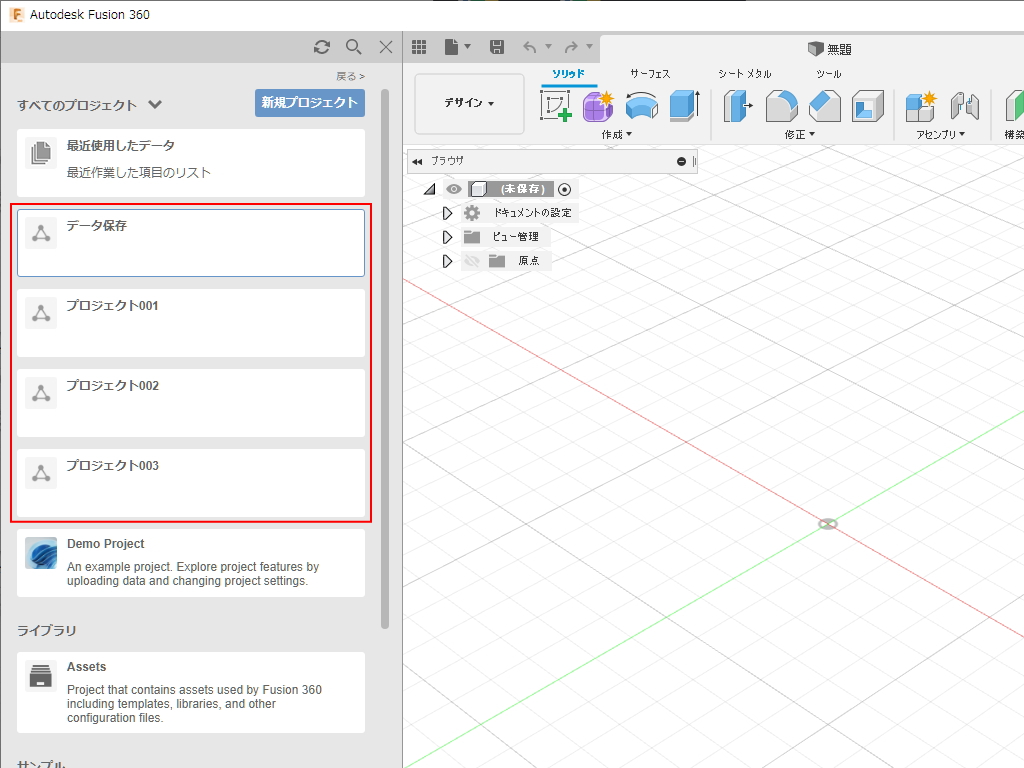Screen dimensions: 1024x768
Task: Click the ビュー管理 folder icon
Action: coord(472,236)
